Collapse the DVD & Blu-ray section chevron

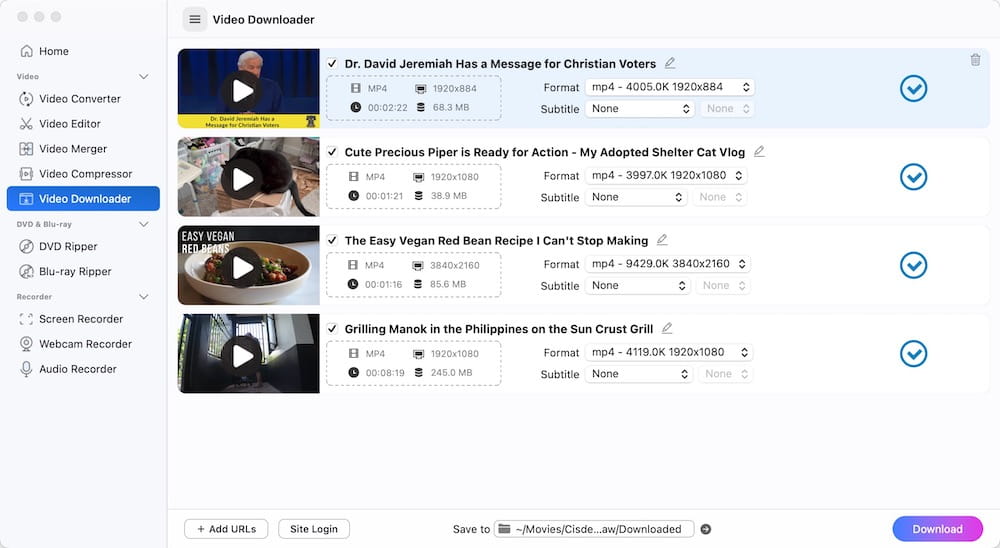pyautogui.click(x=143, y=225)
